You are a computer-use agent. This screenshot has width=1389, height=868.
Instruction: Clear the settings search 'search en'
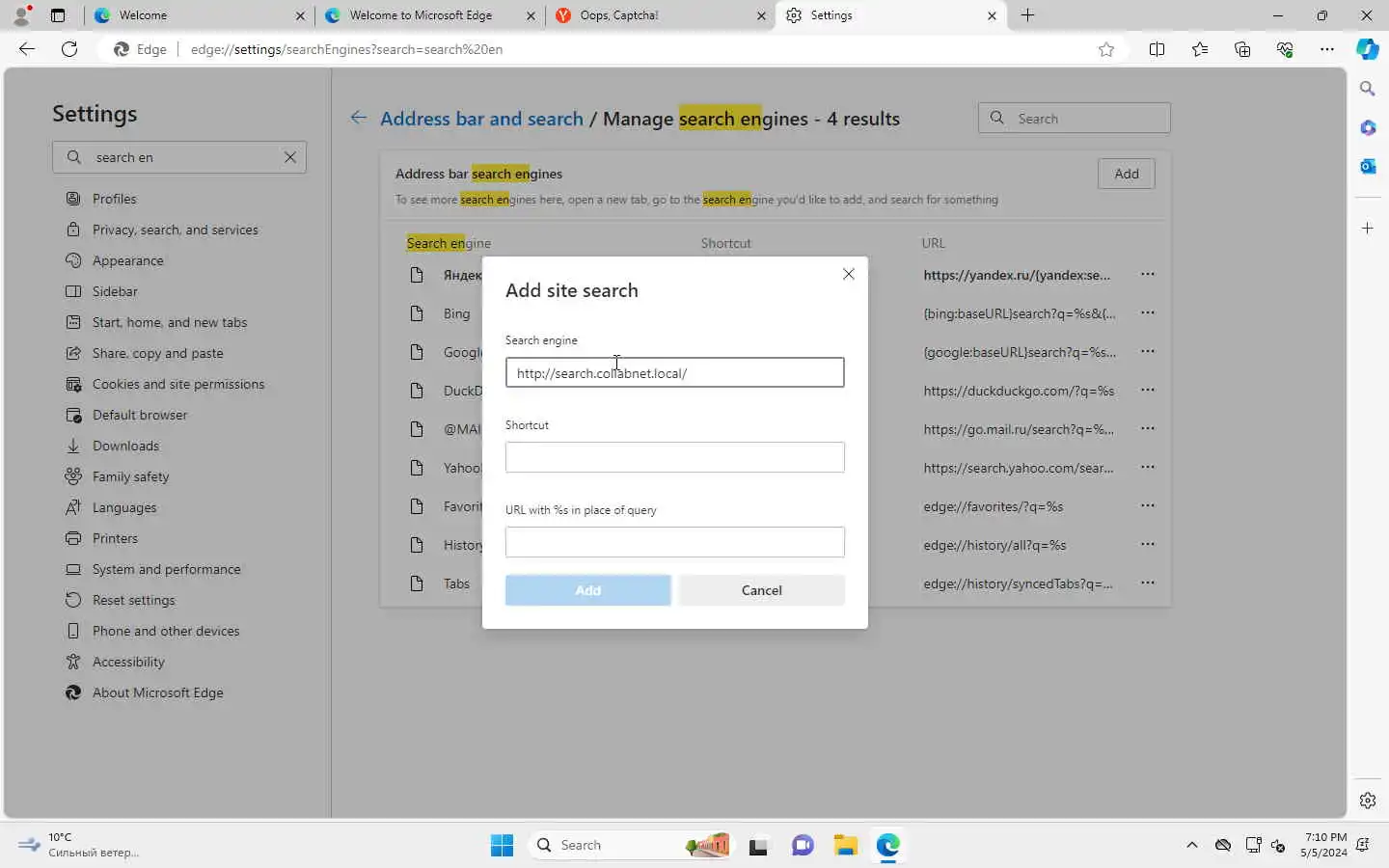(290, 157)
